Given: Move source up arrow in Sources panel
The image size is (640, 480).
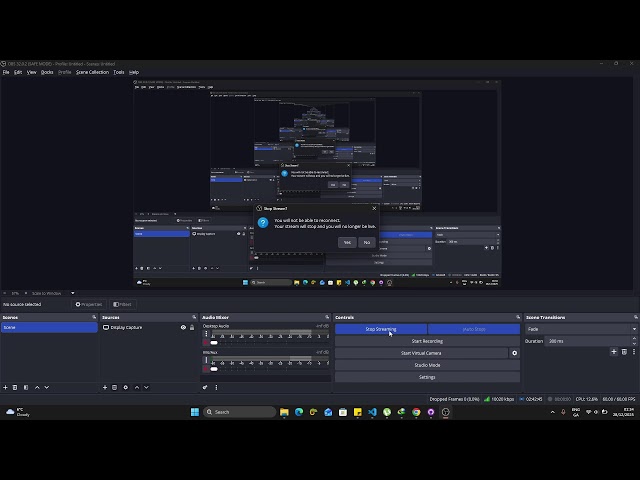Looking at the screenshot, I should 137,387.
